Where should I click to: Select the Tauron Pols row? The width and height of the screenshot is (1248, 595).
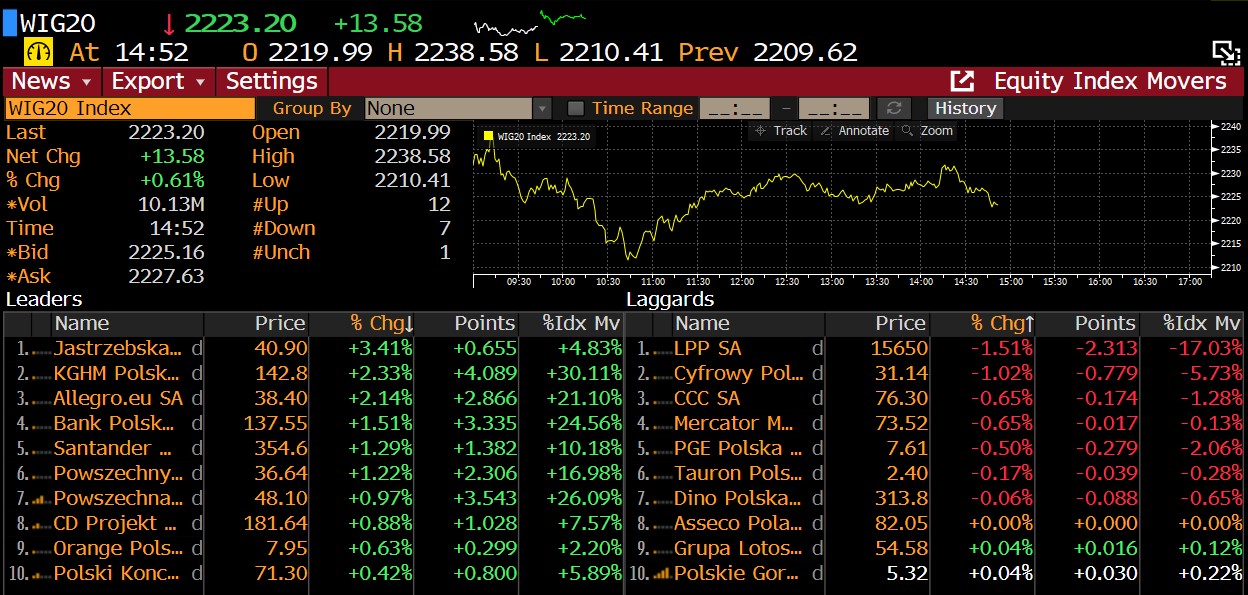[x=935, y=474]
